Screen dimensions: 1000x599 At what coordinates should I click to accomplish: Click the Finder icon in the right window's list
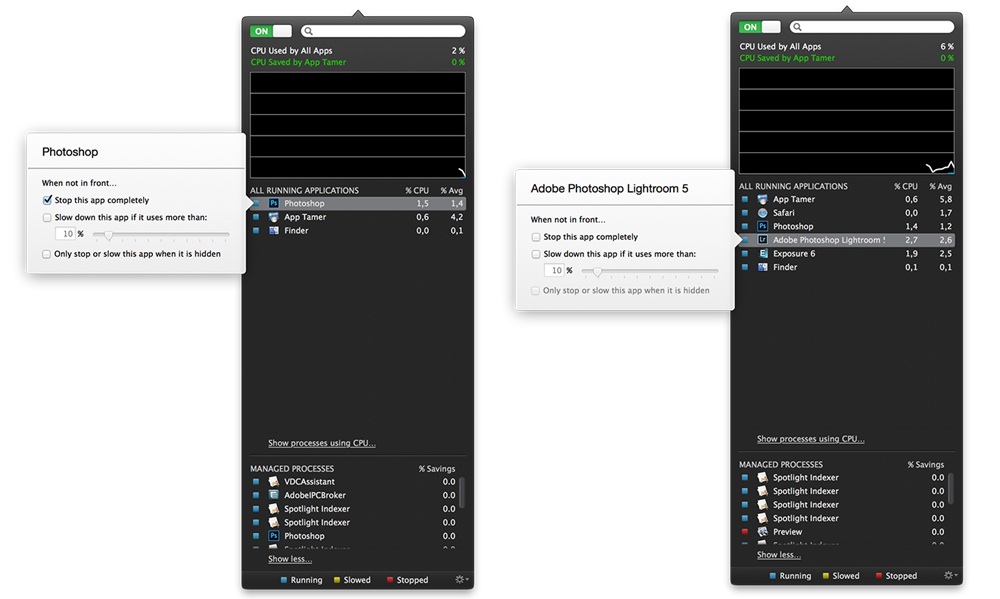point(762,267)
